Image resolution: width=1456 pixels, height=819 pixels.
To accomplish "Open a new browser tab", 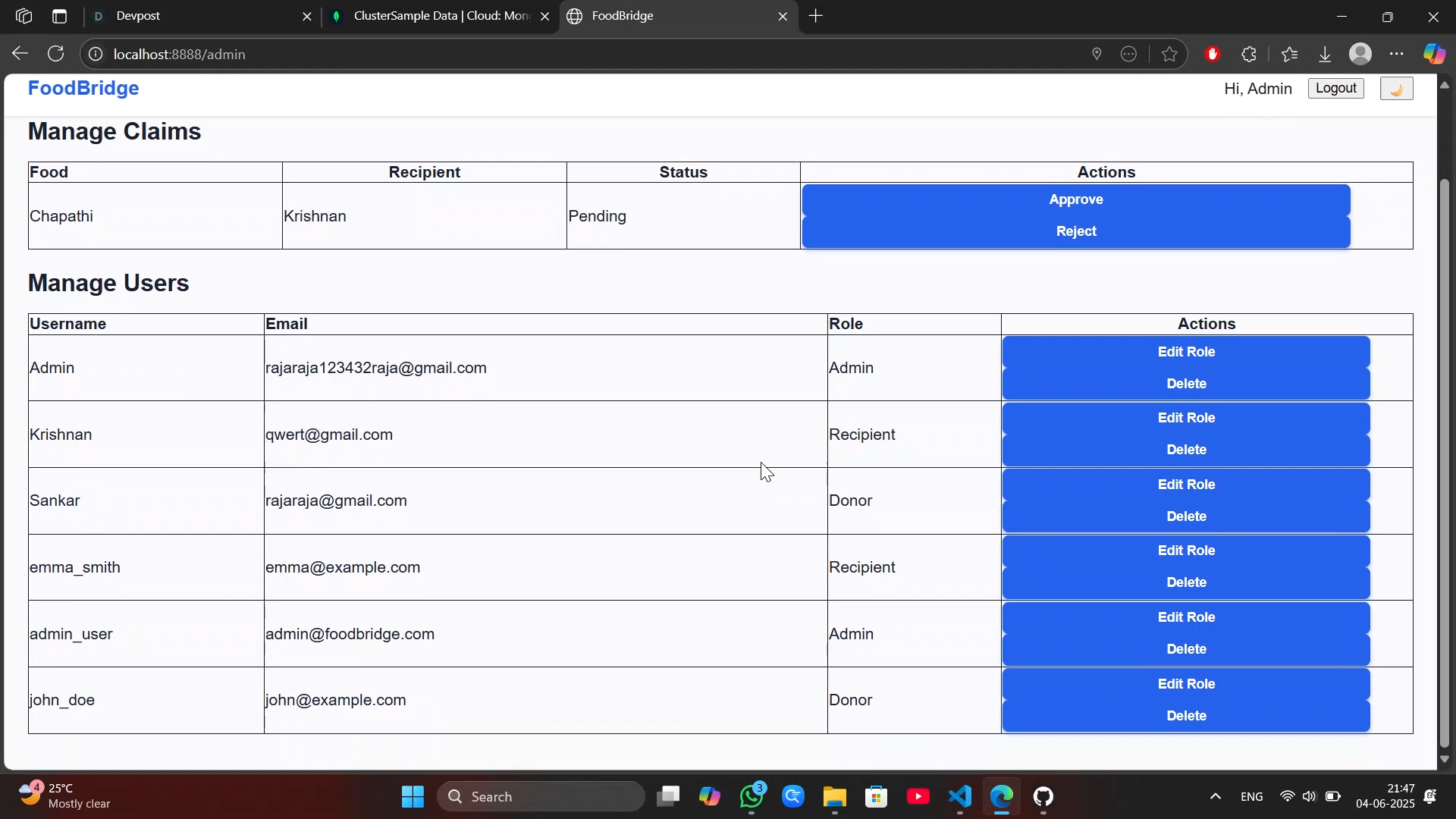I will pyautogui.click(x=816, y=16).
